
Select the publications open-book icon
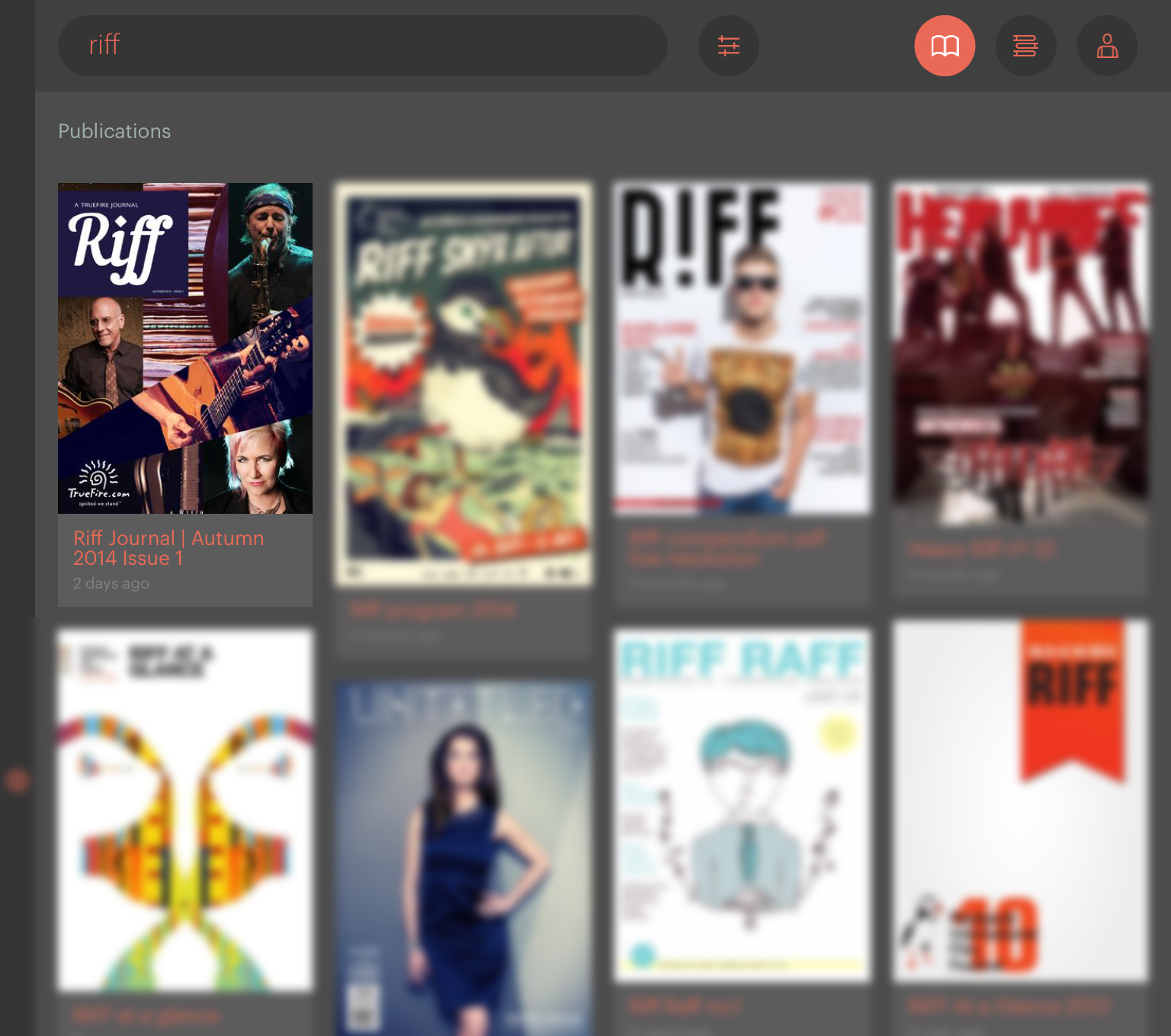pos(945,46)
